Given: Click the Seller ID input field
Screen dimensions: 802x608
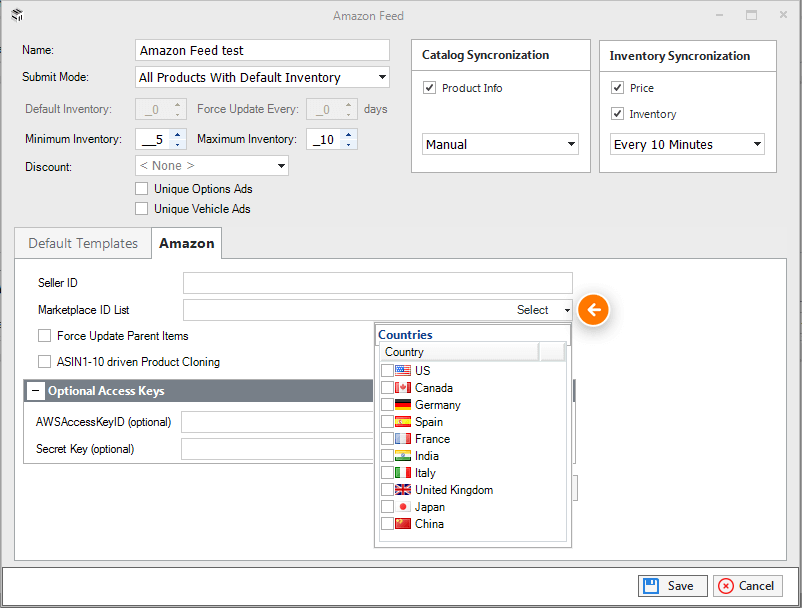Looking at the screenshot, I should tap(377, 283).
